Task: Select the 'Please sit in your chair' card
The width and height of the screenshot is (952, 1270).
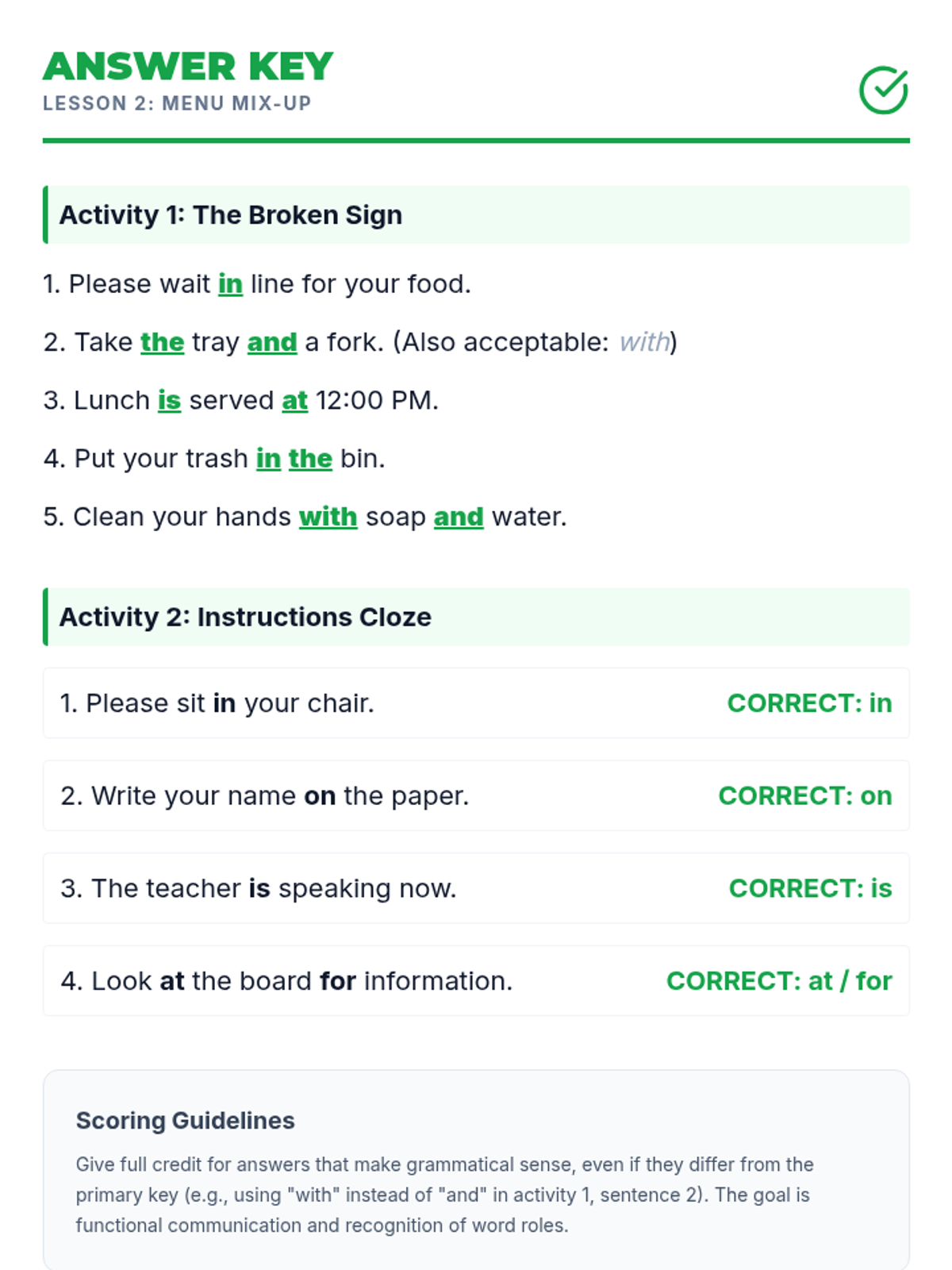Action: click(x=476, y=703)
